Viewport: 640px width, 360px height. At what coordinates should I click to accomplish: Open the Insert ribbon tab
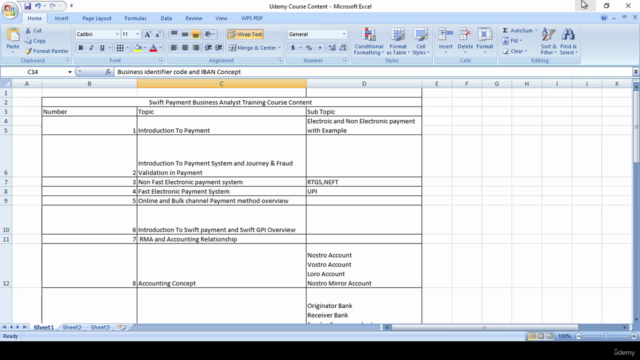point(62,18)
